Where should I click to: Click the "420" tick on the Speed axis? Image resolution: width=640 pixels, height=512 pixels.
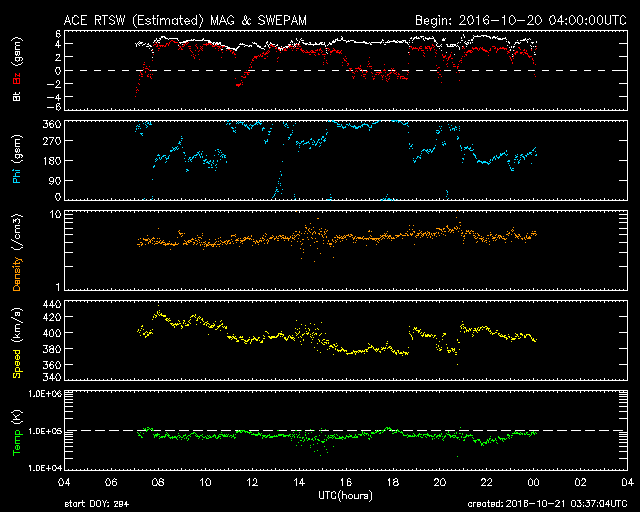[52, 317]
